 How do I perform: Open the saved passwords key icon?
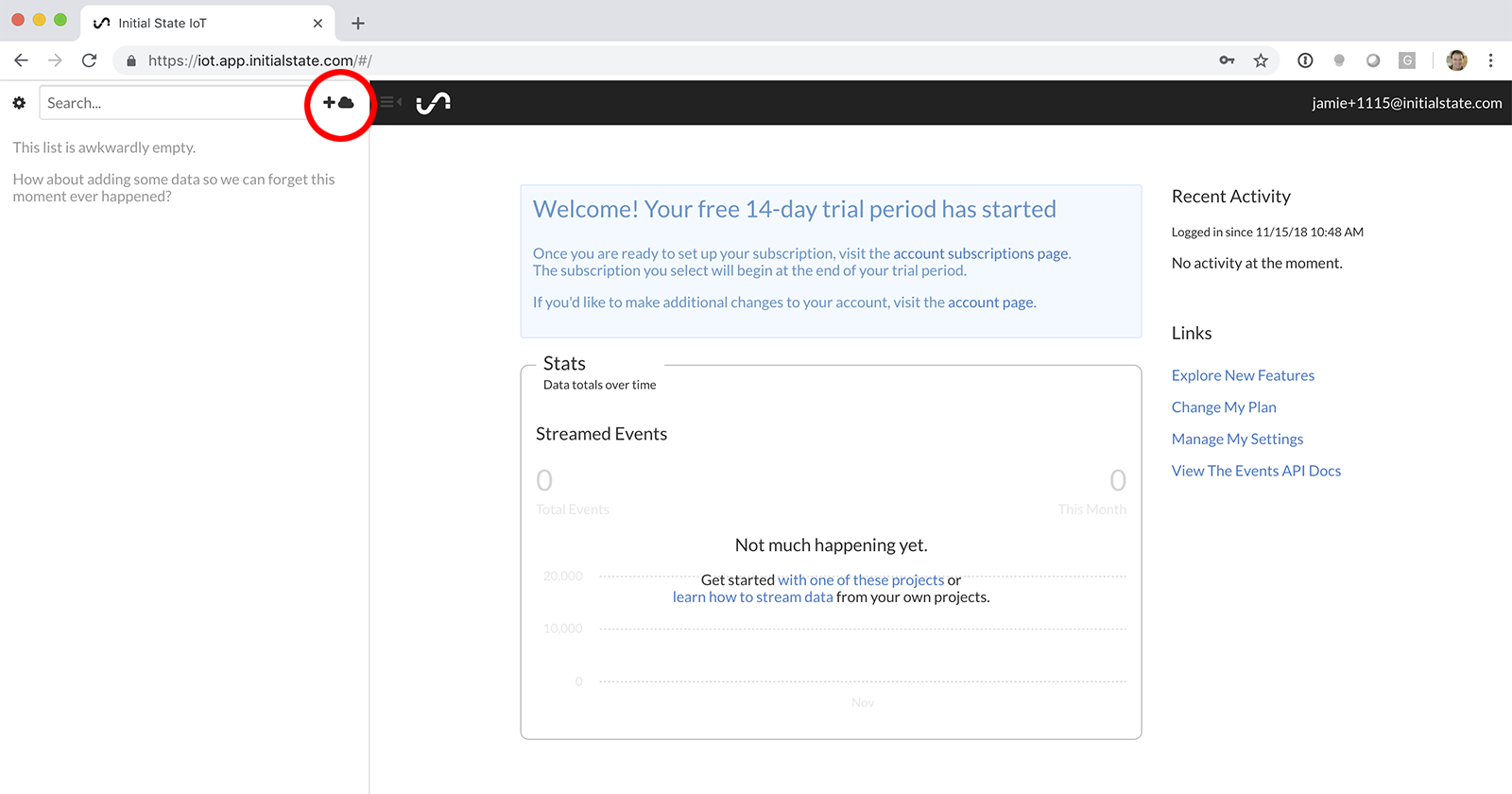pyautogui.click(x=1227, y=60)
